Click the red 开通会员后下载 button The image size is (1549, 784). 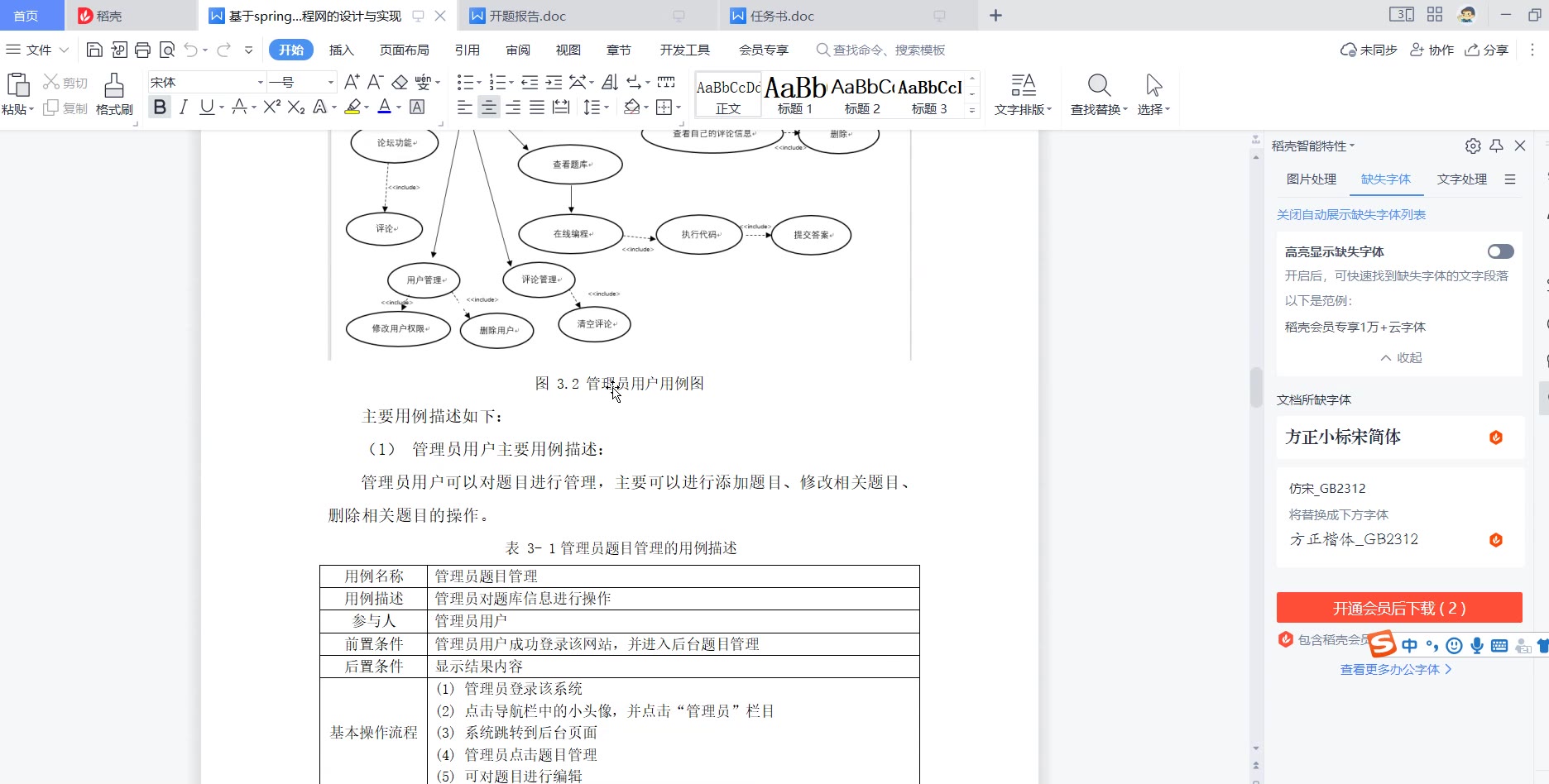(x=1398, y=609)
